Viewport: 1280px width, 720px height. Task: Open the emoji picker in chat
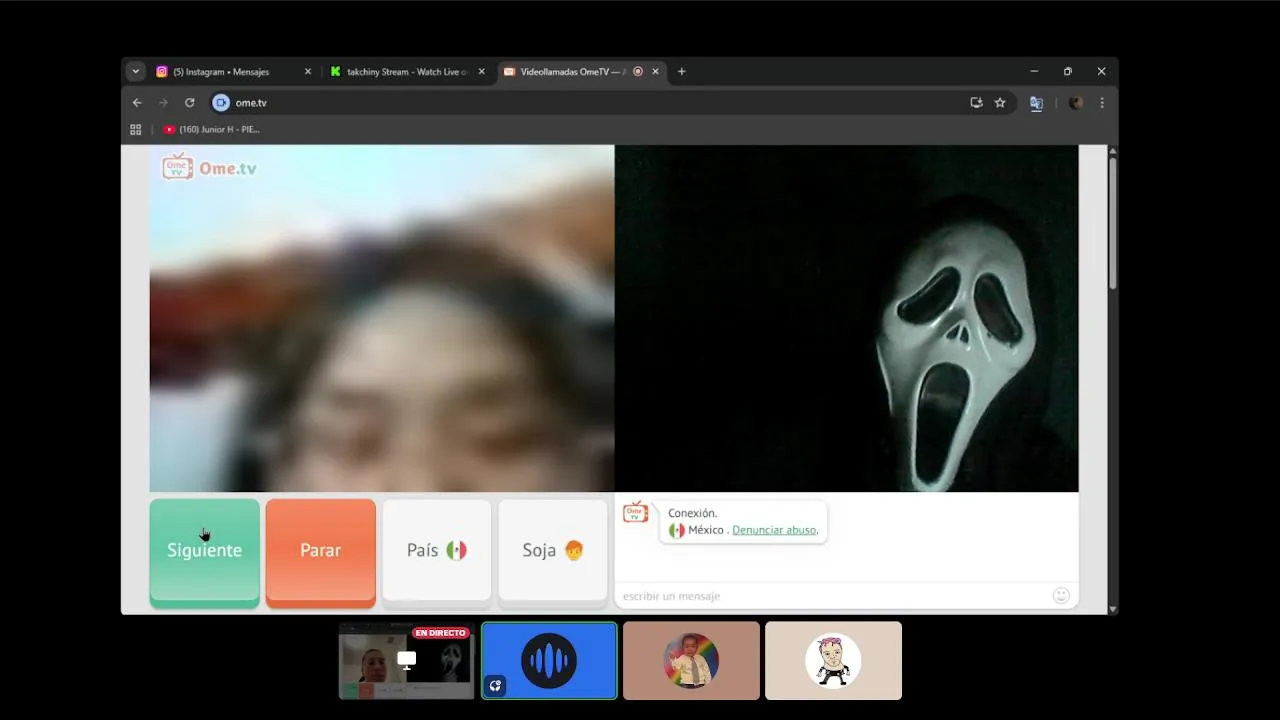pos(1061,596)
